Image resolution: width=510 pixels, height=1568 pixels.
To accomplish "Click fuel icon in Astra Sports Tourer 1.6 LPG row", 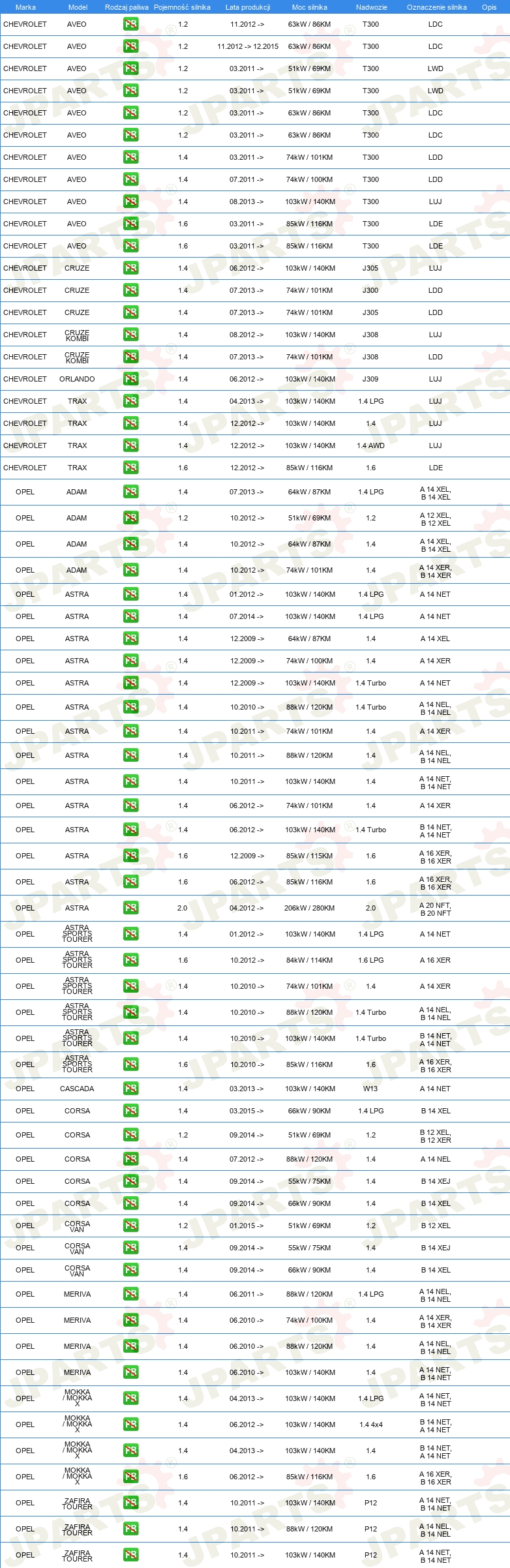I will click(130, 960).
